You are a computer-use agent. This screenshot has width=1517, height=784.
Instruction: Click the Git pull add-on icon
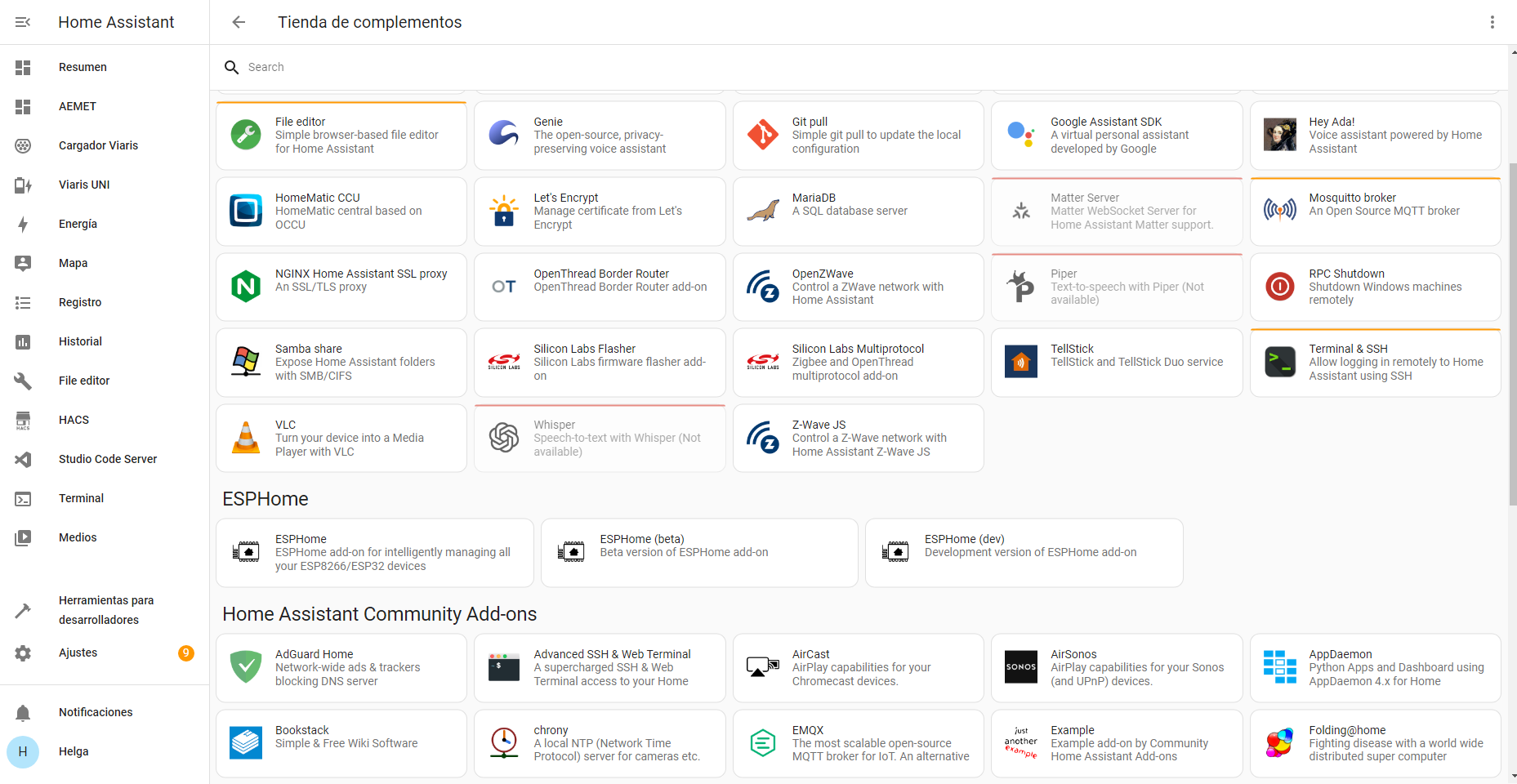point(763,135)
